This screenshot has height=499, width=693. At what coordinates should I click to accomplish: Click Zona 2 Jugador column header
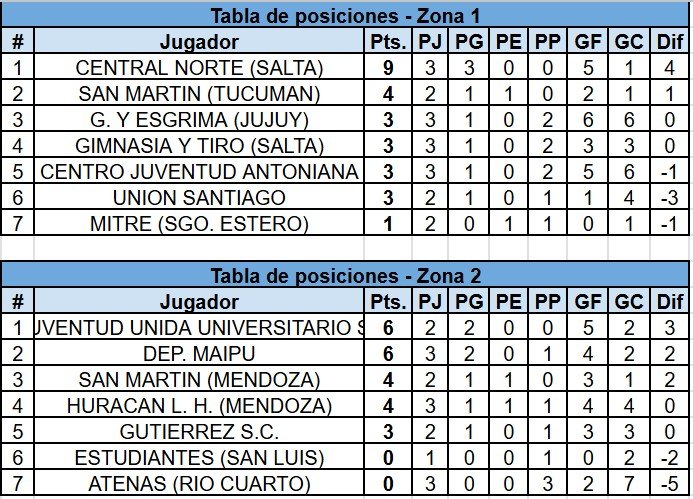pos(199,301)
